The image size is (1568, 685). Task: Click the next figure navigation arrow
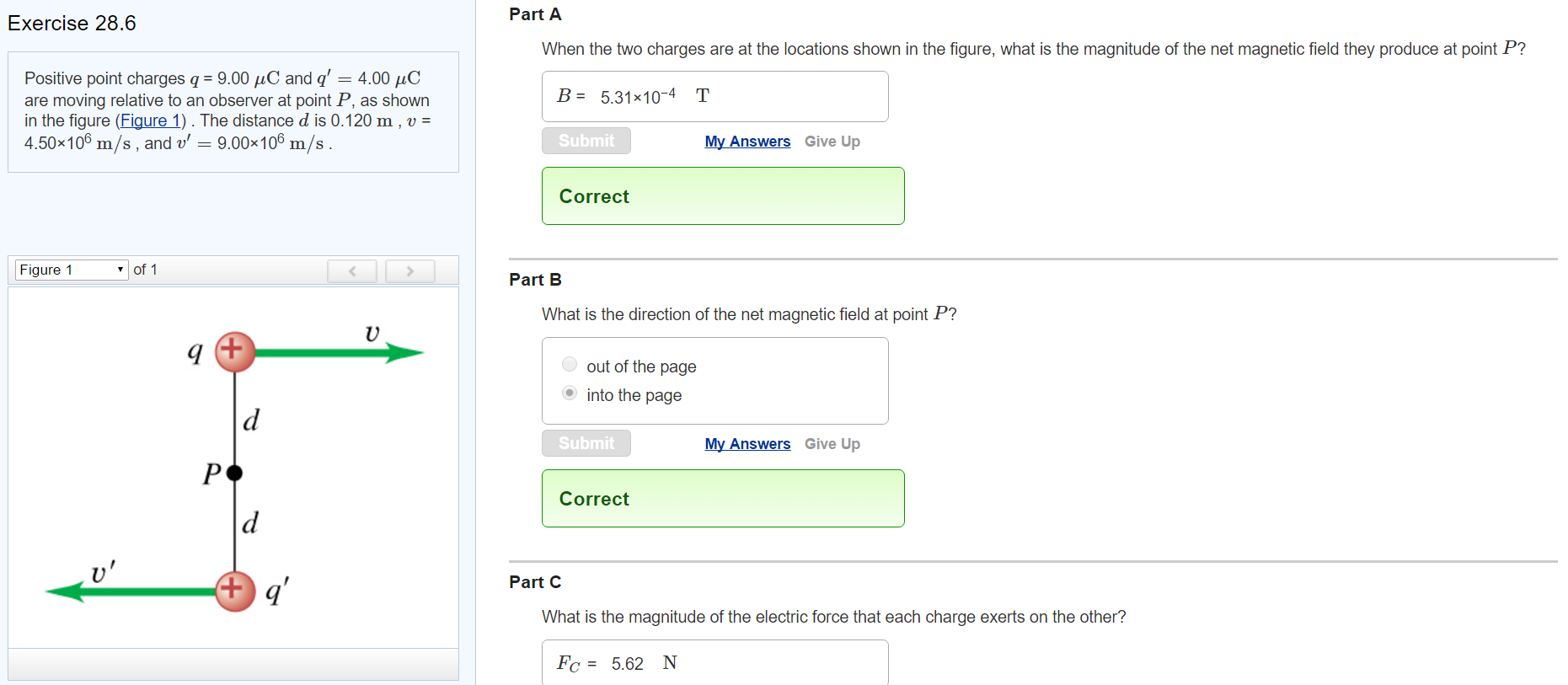click(x=410, y=270)
